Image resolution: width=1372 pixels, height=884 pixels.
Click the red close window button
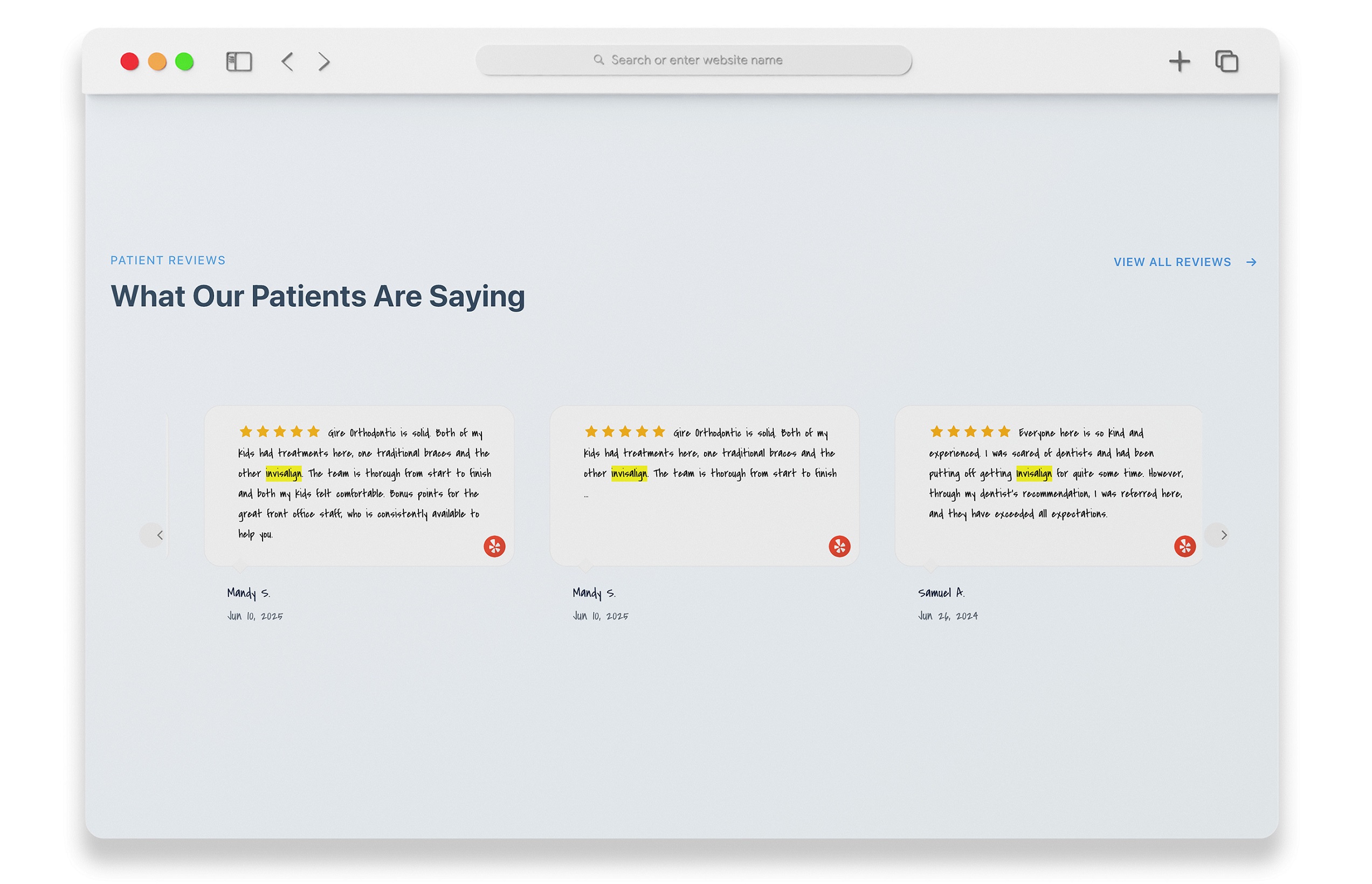(x=130, y=61)
